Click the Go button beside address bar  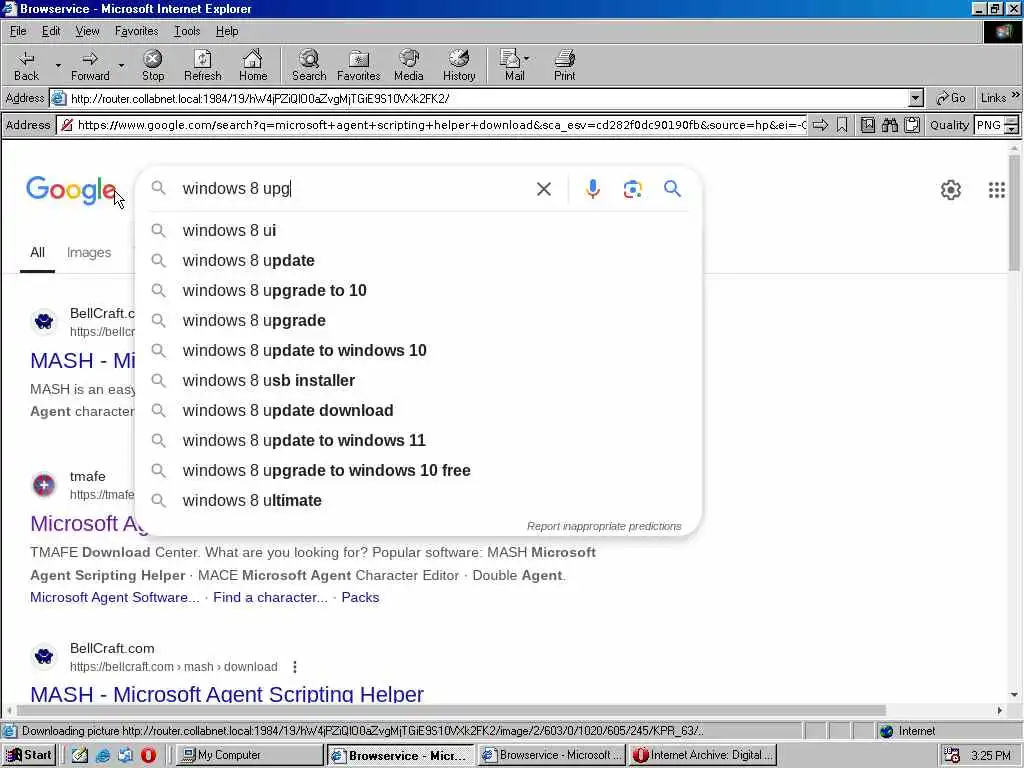click(951, 98)
